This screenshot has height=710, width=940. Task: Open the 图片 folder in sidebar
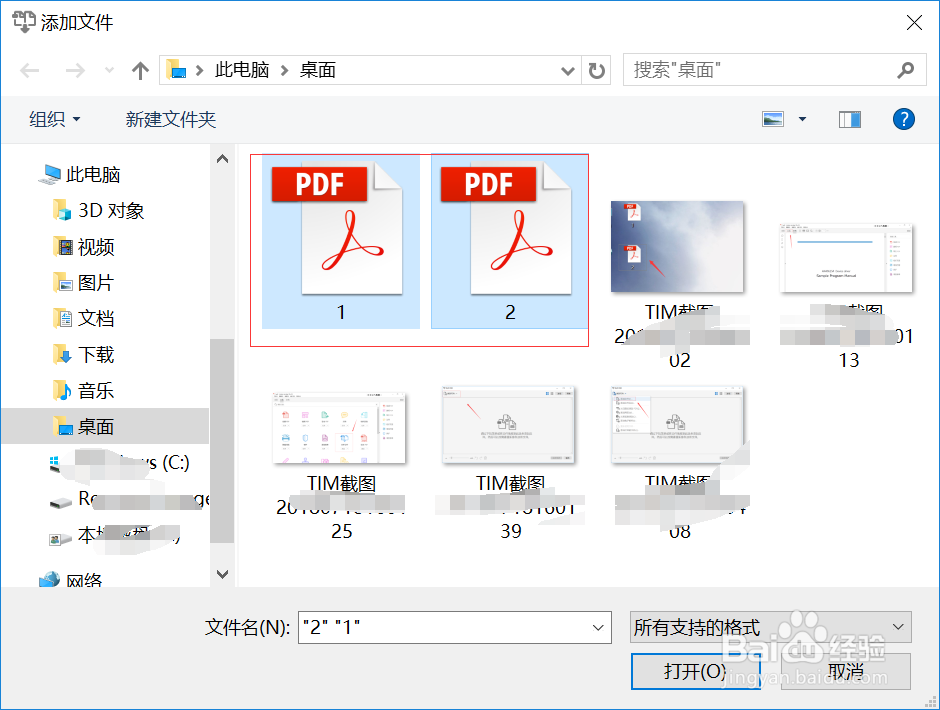[83, 282]
